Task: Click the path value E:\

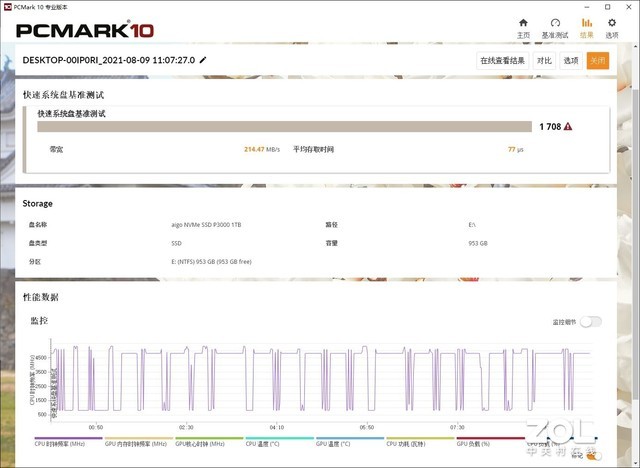Action: 472,224
